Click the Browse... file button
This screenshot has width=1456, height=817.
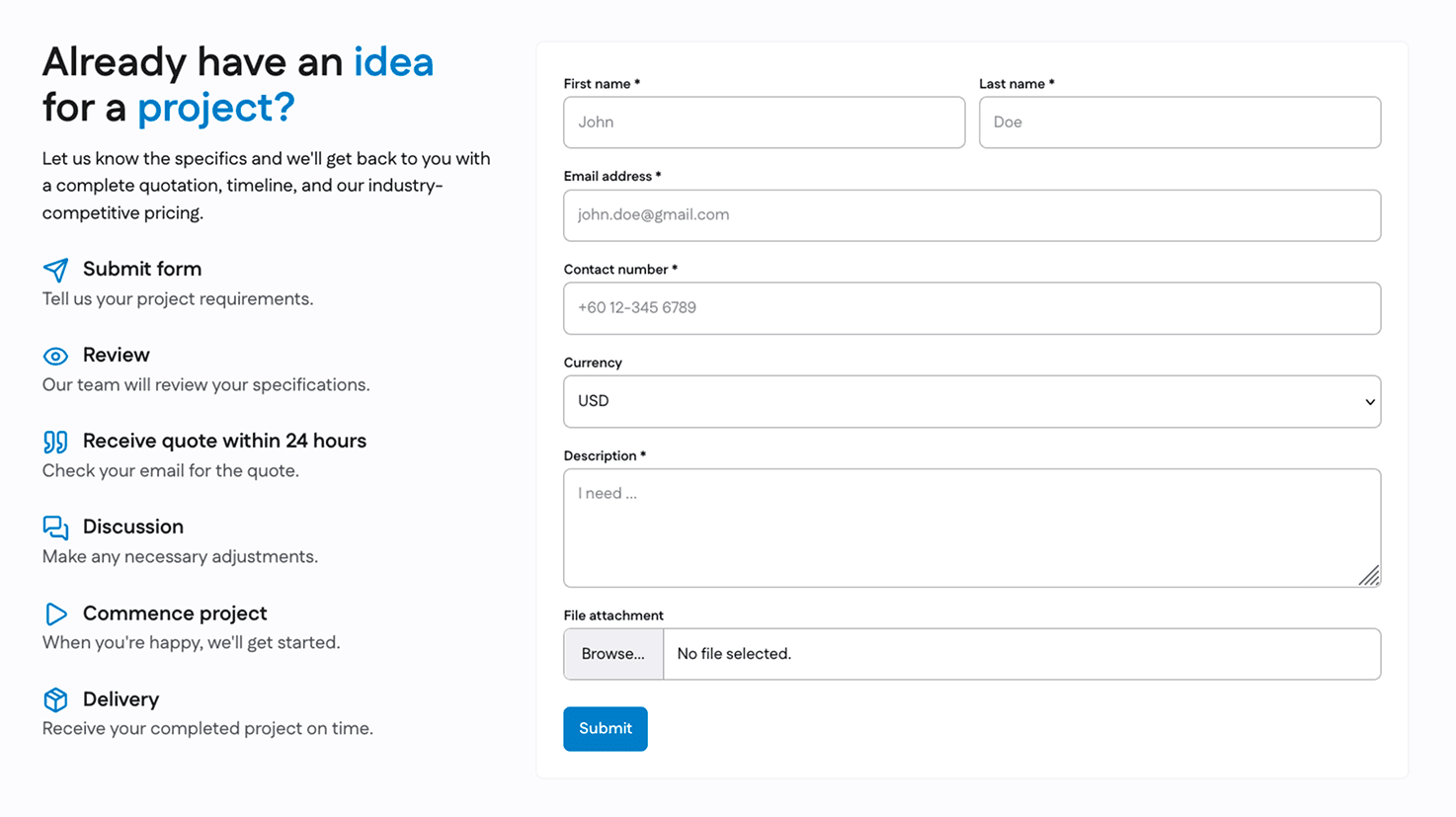(x=613, y=654)
